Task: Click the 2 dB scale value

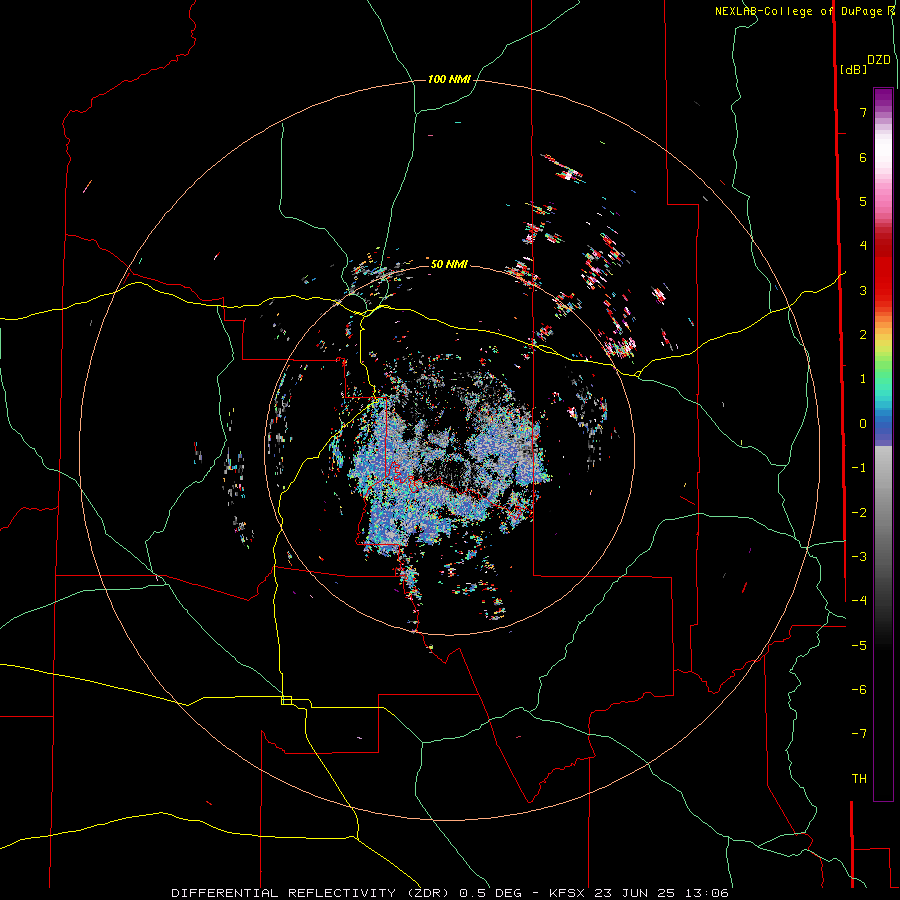Action: tap(863, 335)
